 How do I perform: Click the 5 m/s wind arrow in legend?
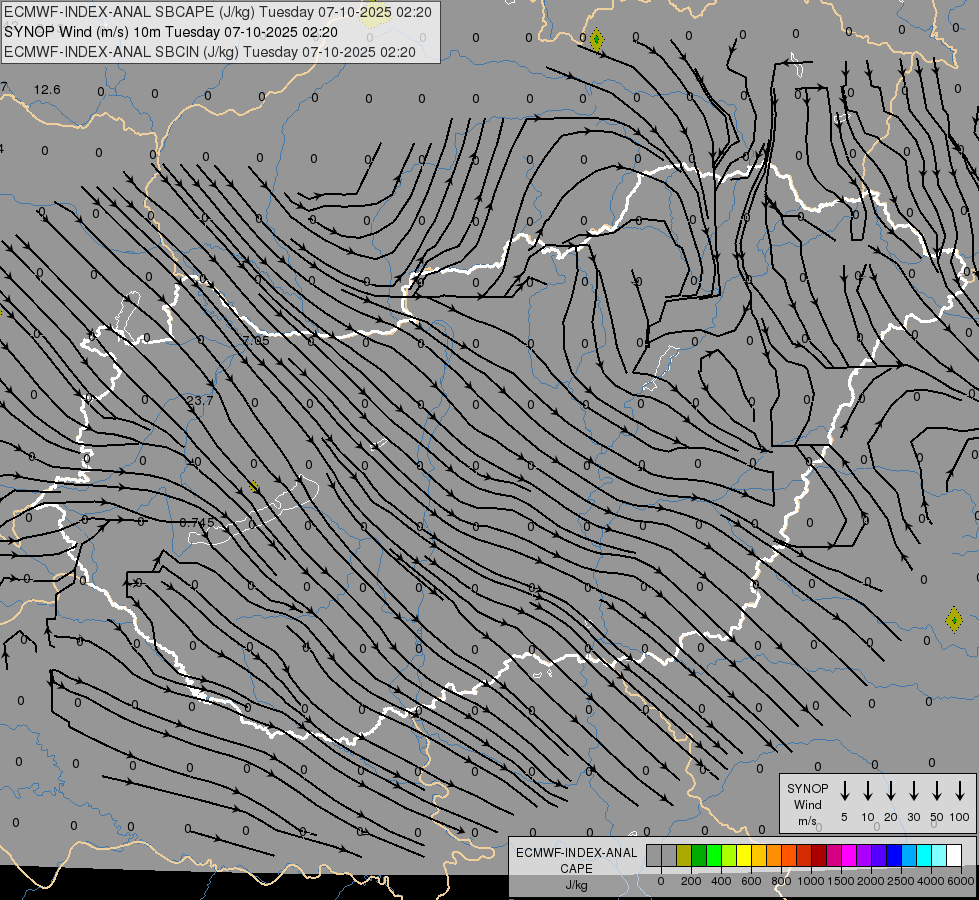(x=845, y=791)
